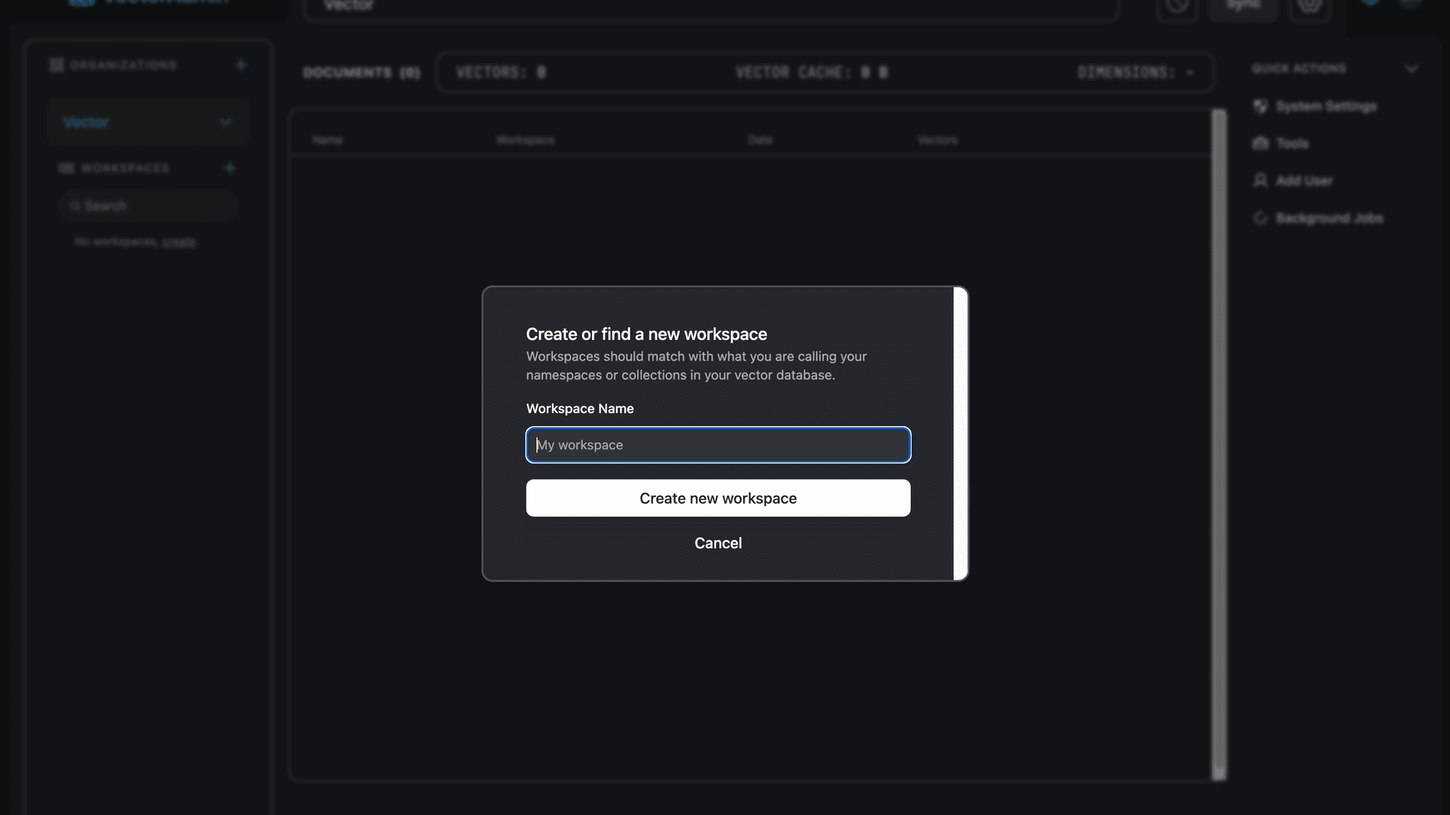1450x815 pixels.
Task: Click the plus icon next to Organizations
Action: coord(241,65)
